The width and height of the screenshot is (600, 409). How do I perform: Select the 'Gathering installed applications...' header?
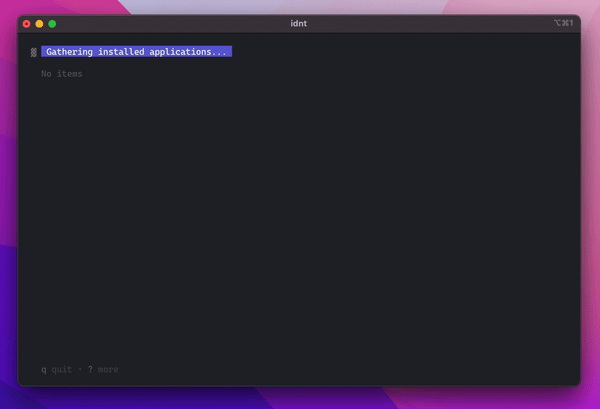[x=136, y=52]
